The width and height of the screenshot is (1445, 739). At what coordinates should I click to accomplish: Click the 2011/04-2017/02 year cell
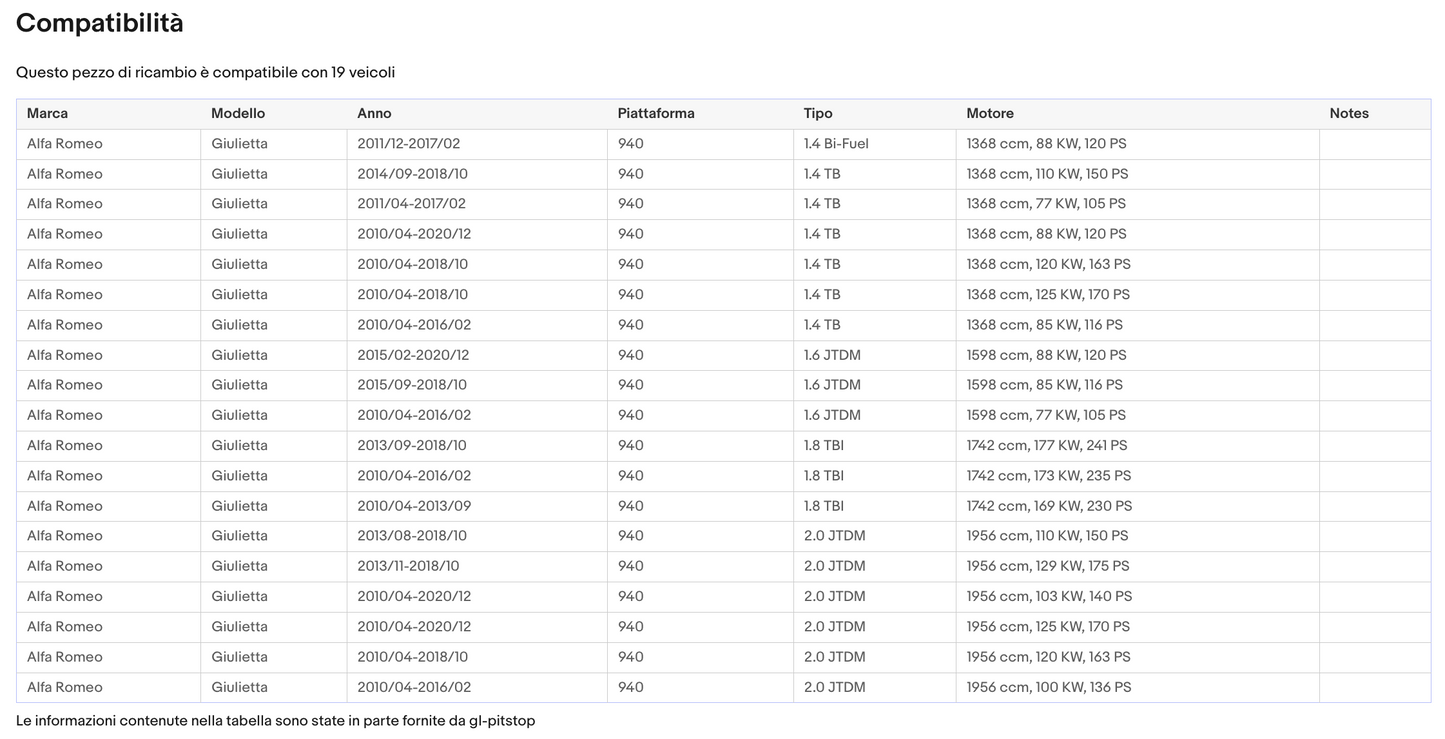tap(411, 204)
